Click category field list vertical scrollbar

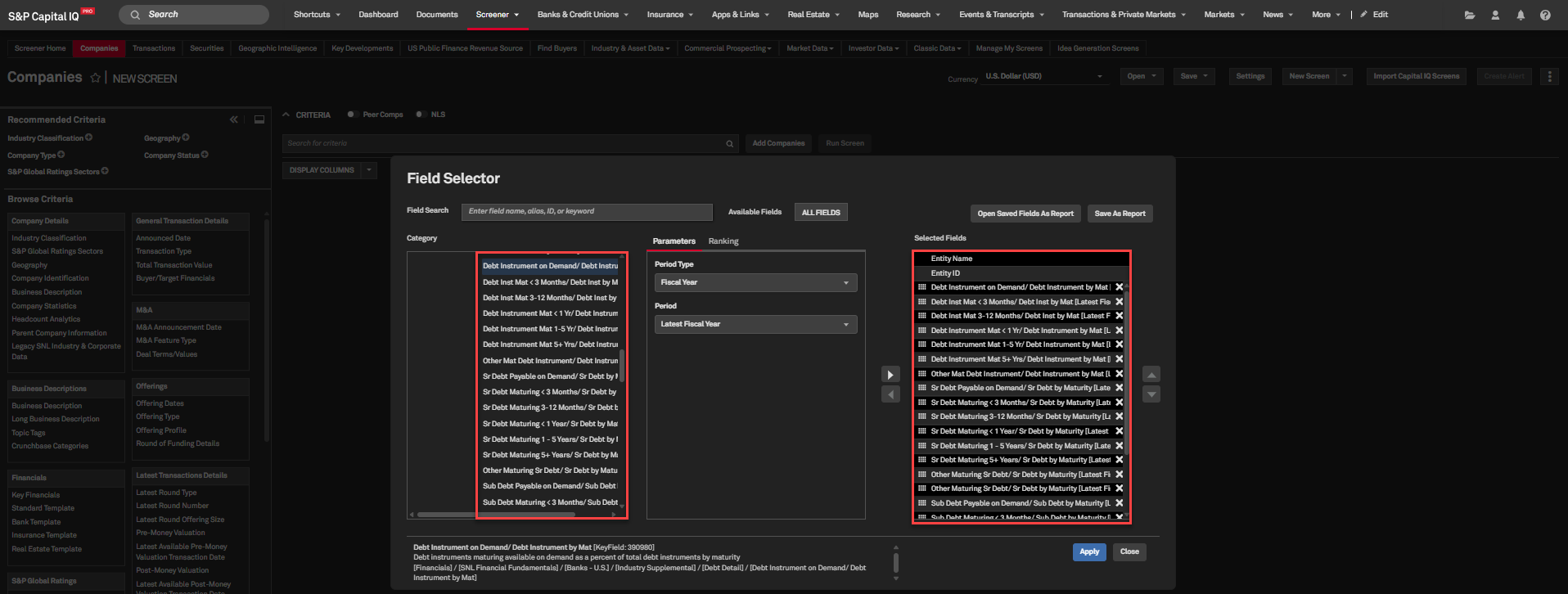pyautogui.click(x=622, y=366)
